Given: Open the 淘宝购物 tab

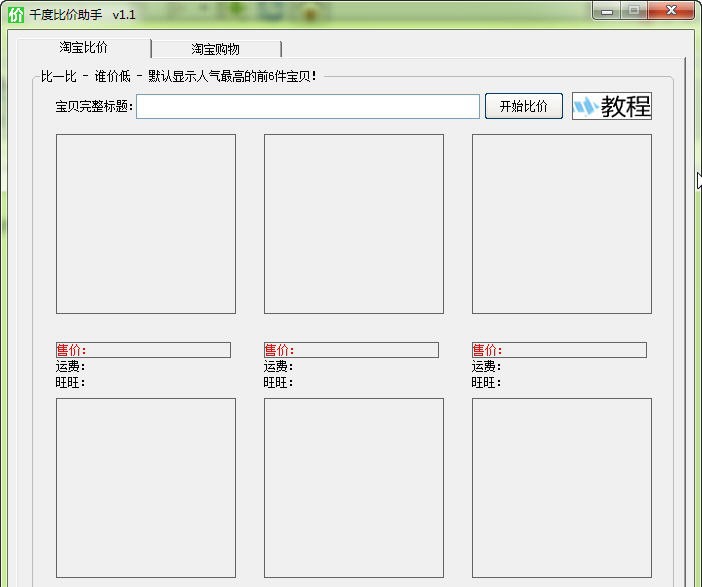Looking at the screenshot, I should 216,49.
